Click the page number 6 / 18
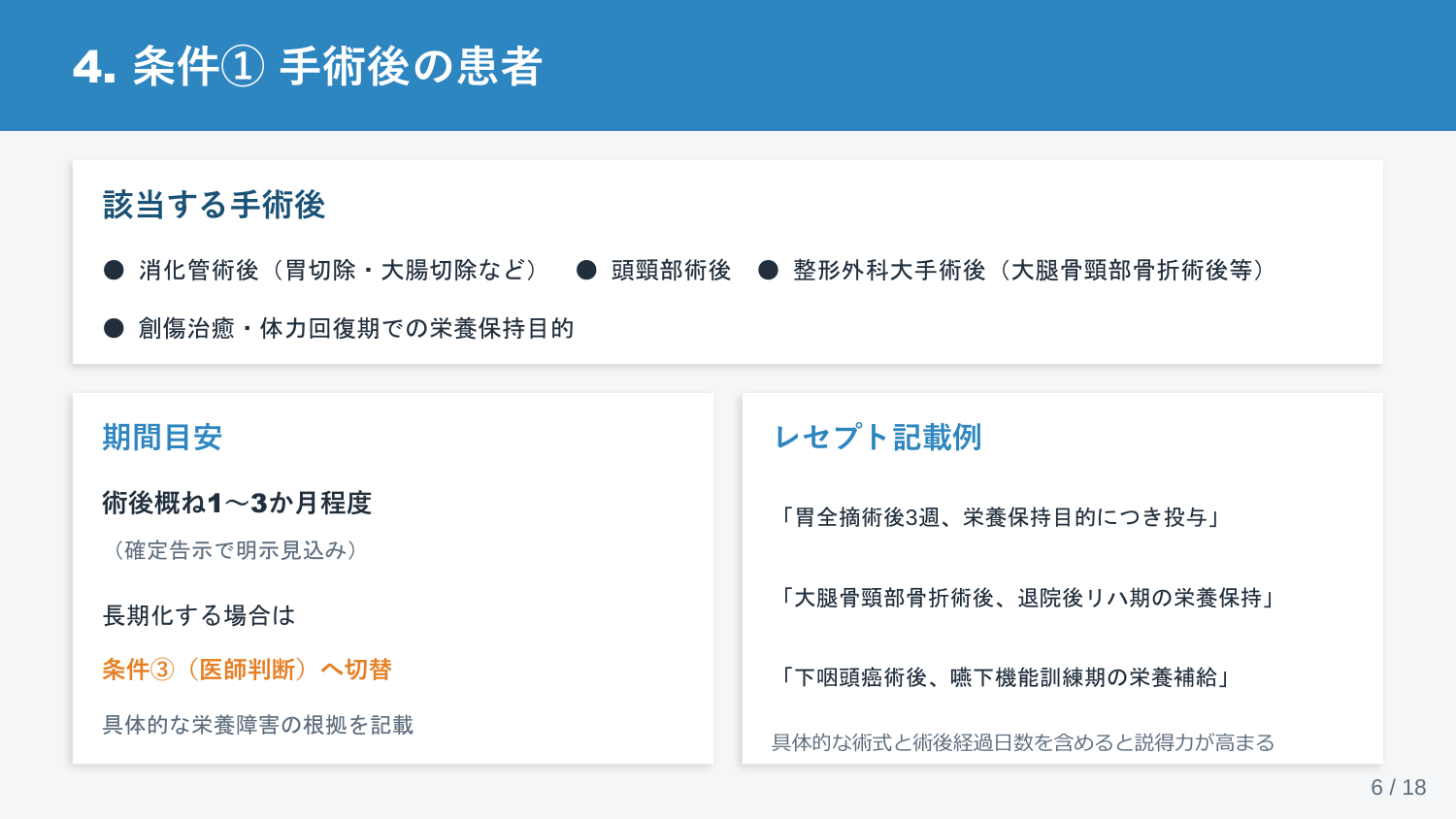Viewport: 1456px width, 819px height. coord(1399,787)
